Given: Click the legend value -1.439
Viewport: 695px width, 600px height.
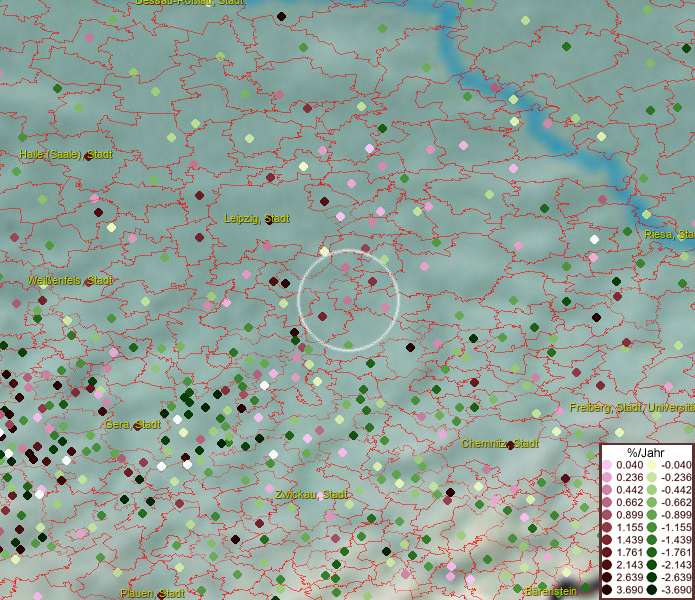Looking at the screenshot, I should pos(676,540).
